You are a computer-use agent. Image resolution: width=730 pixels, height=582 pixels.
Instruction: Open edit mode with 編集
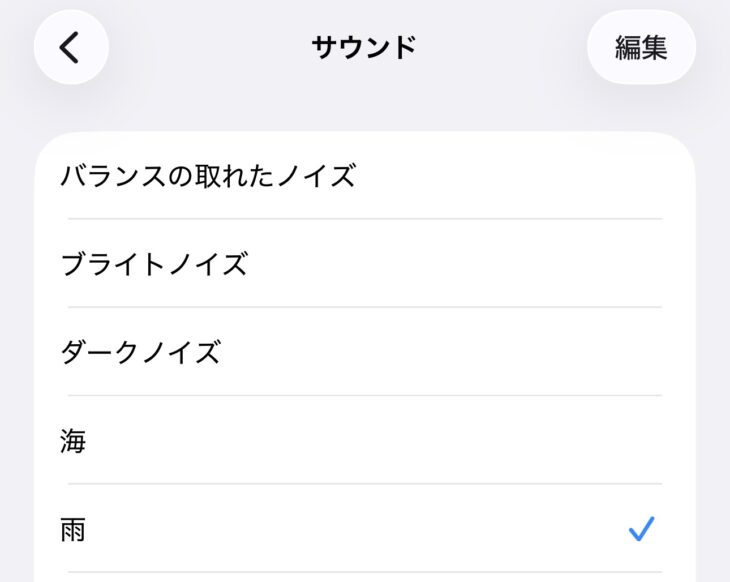[641, 47]
